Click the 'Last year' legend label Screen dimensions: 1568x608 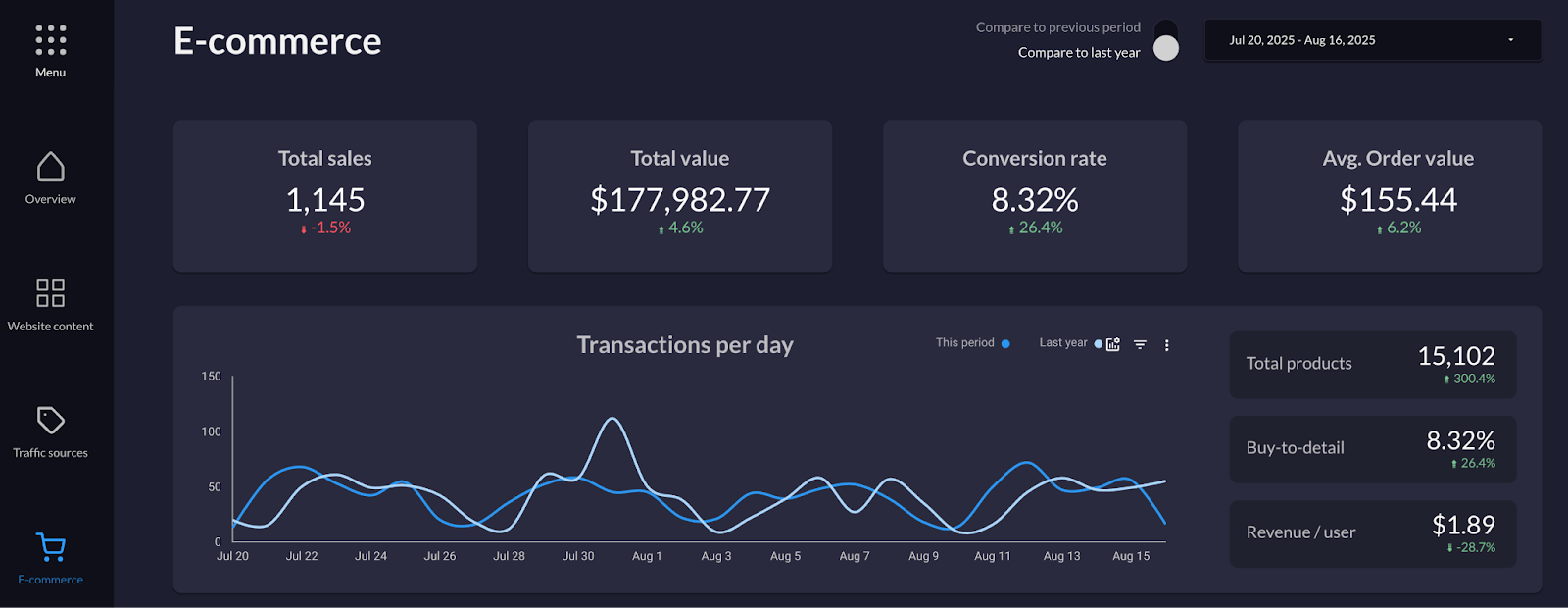coord(1062,343)
